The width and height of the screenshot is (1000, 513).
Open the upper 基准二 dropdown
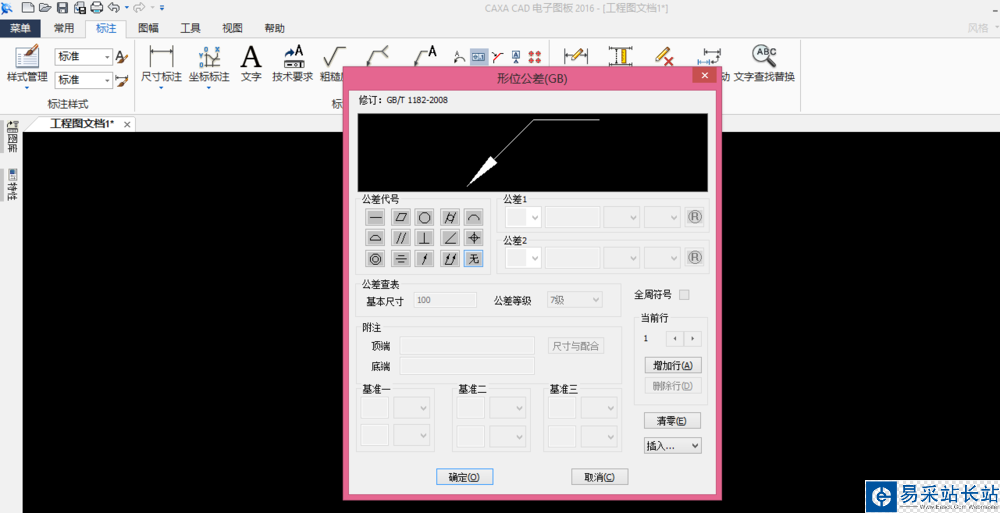click(507, 407)
